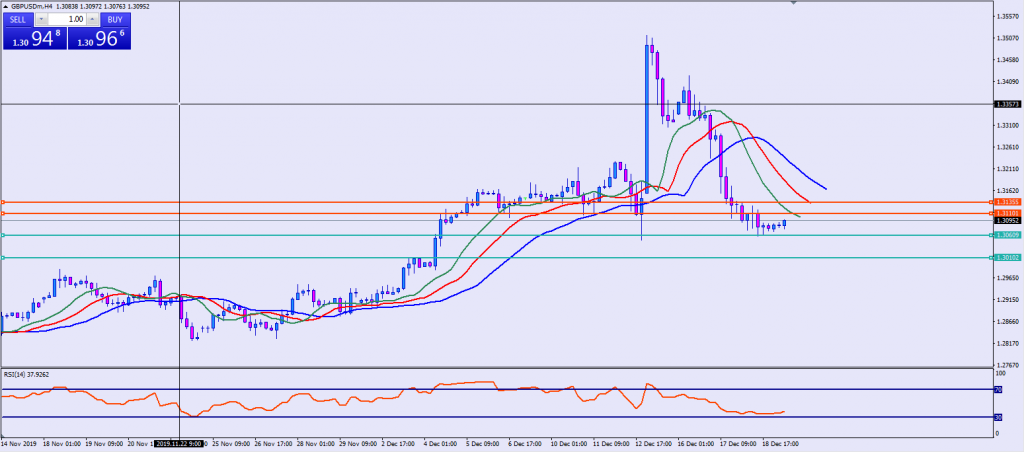Click the RSI 70 level marker
The image size is (1024, 452).
point(997,389)
